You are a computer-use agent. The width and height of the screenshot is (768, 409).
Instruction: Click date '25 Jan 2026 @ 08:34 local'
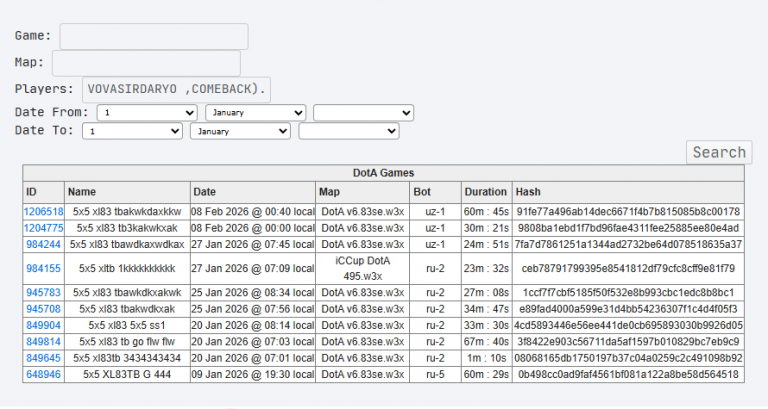(x=253, y=292)
